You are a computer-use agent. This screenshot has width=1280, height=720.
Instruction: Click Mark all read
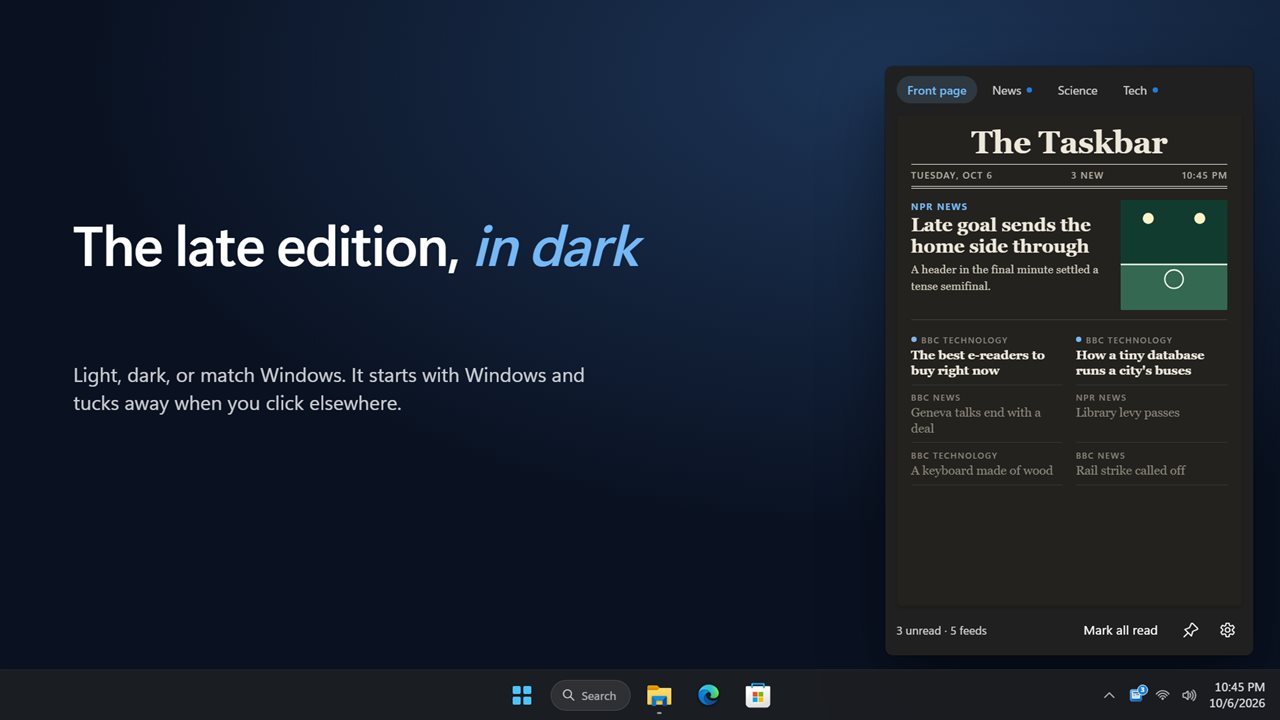coord(1120,631)
